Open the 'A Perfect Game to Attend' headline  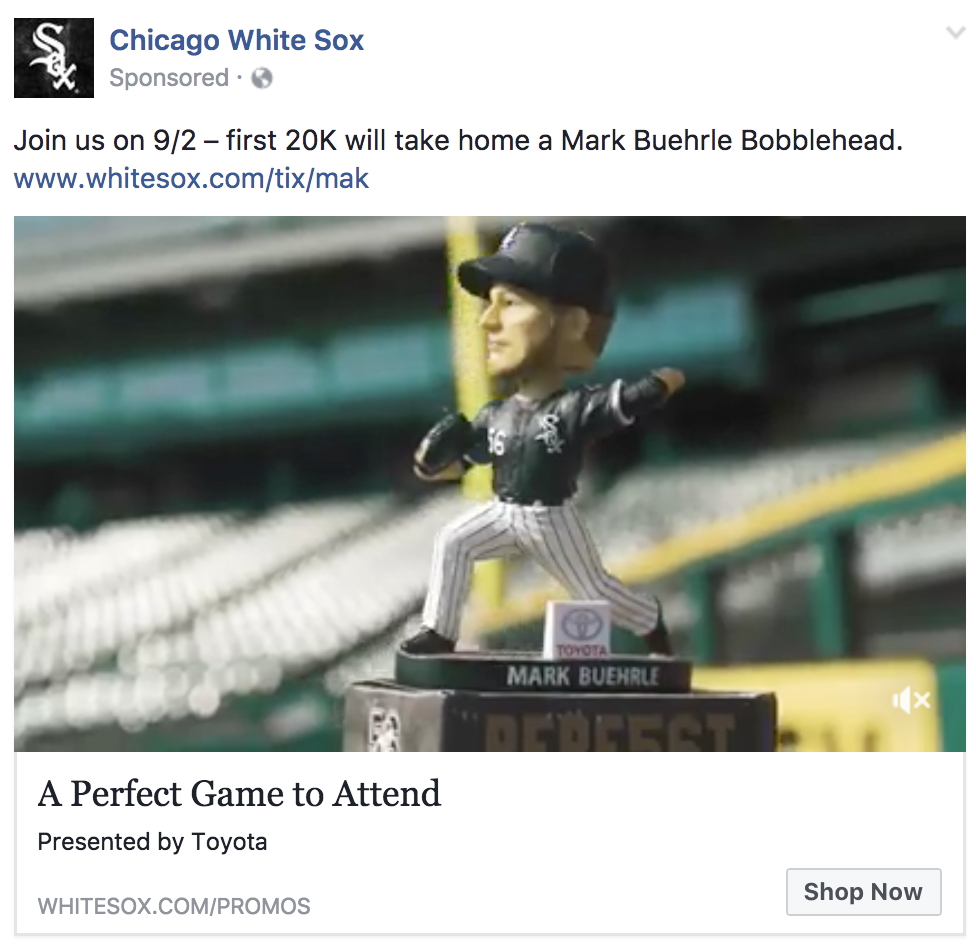click(x=239, y=794)
